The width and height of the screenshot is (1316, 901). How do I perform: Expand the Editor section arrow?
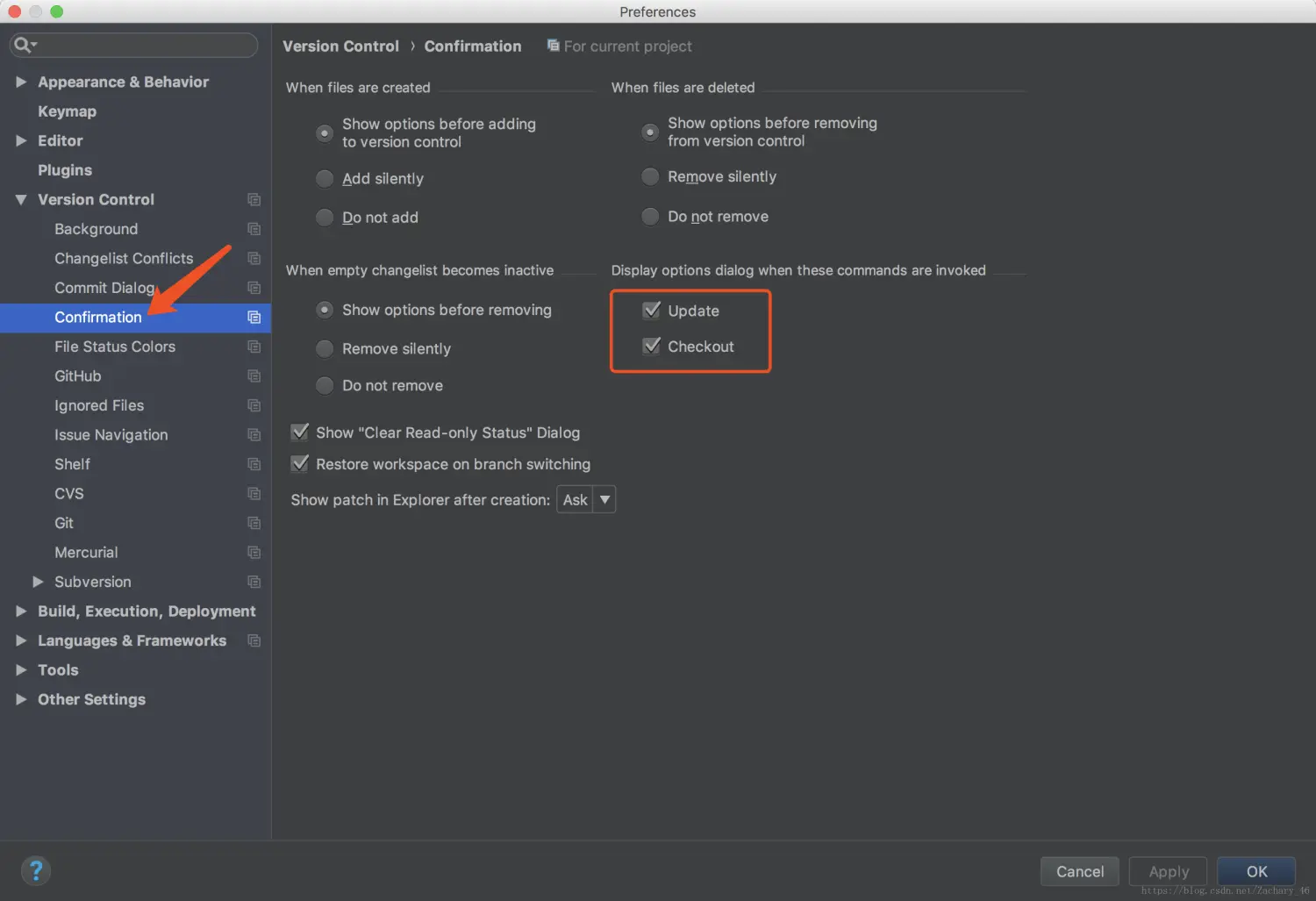[x=21, y=140]
